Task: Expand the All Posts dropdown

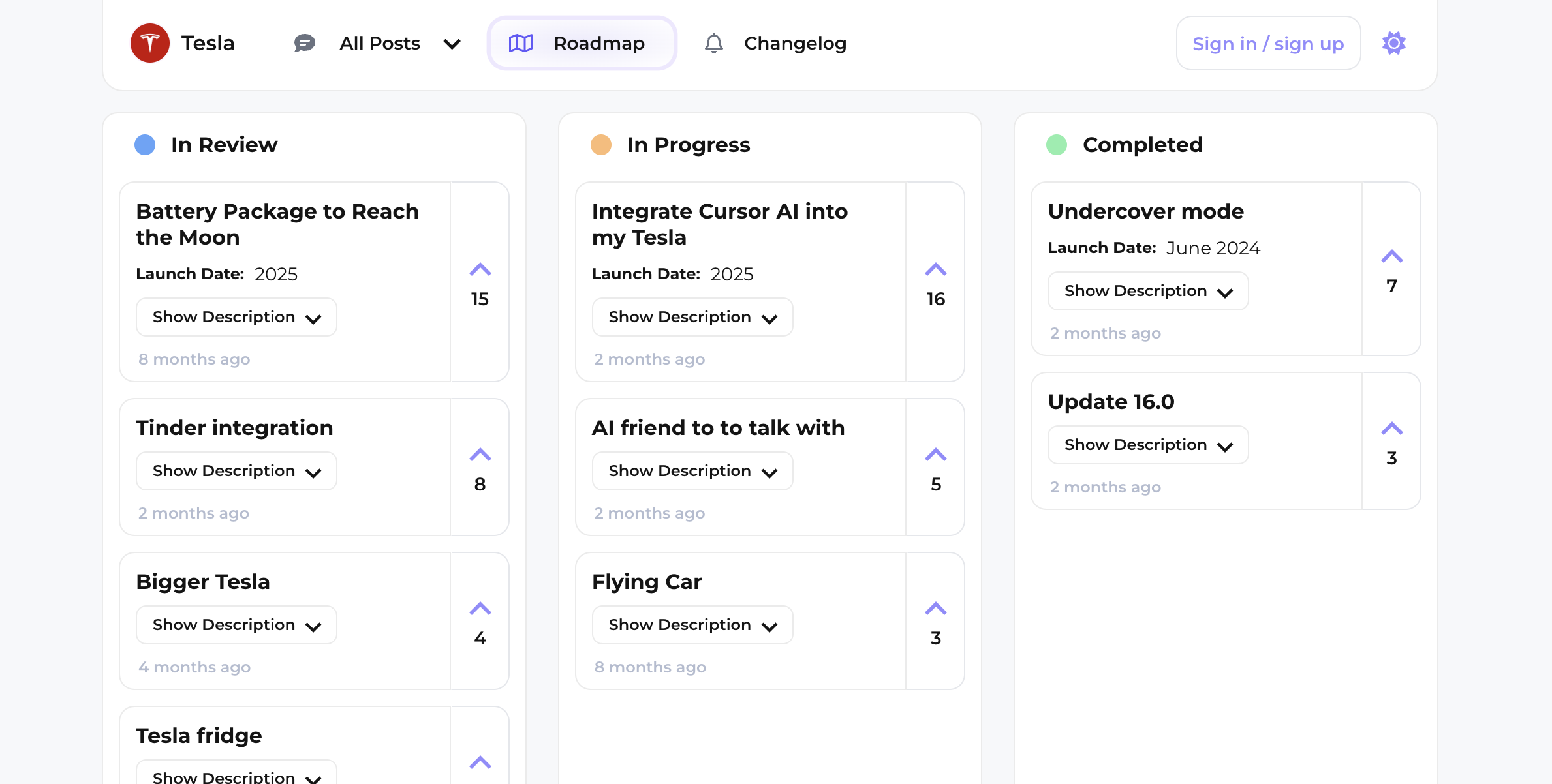Action: pyautogui.click(x=452, y=44)
